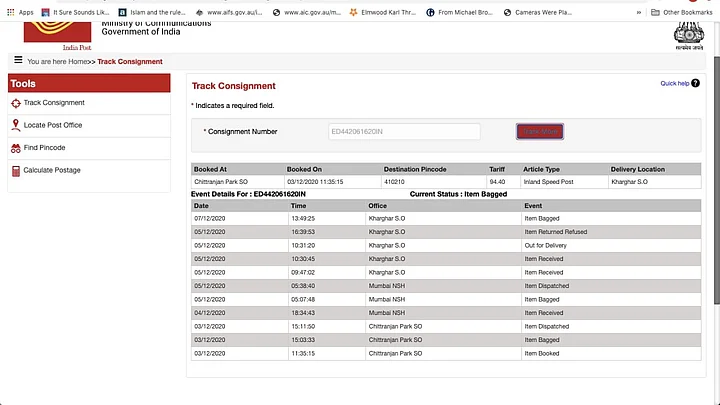This screenshot has height=405, width=720.
Task: Open the hamburger menu icon
Action: click(18, 61)
